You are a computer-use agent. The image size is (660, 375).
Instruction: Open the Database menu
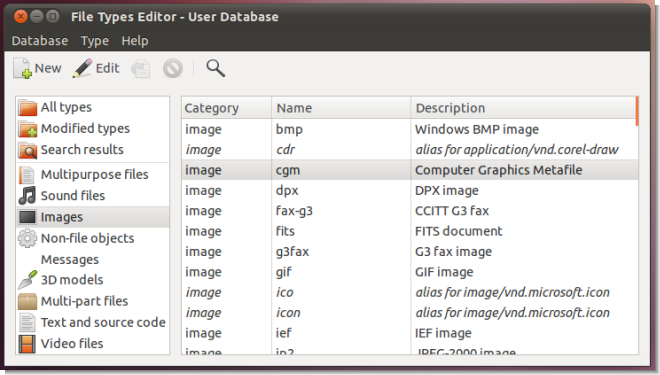tap(40, 41)
